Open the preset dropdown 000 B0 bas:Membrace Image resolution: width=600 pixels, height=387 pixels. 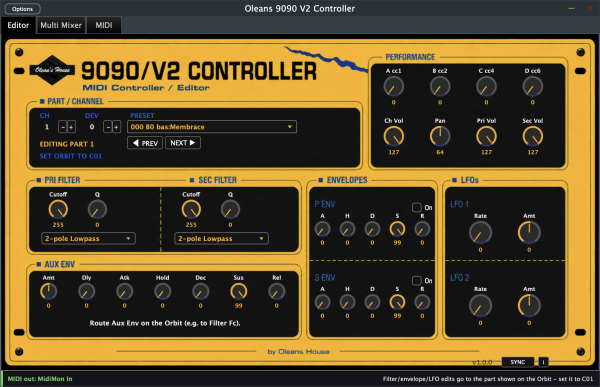[x=212, y=127]
